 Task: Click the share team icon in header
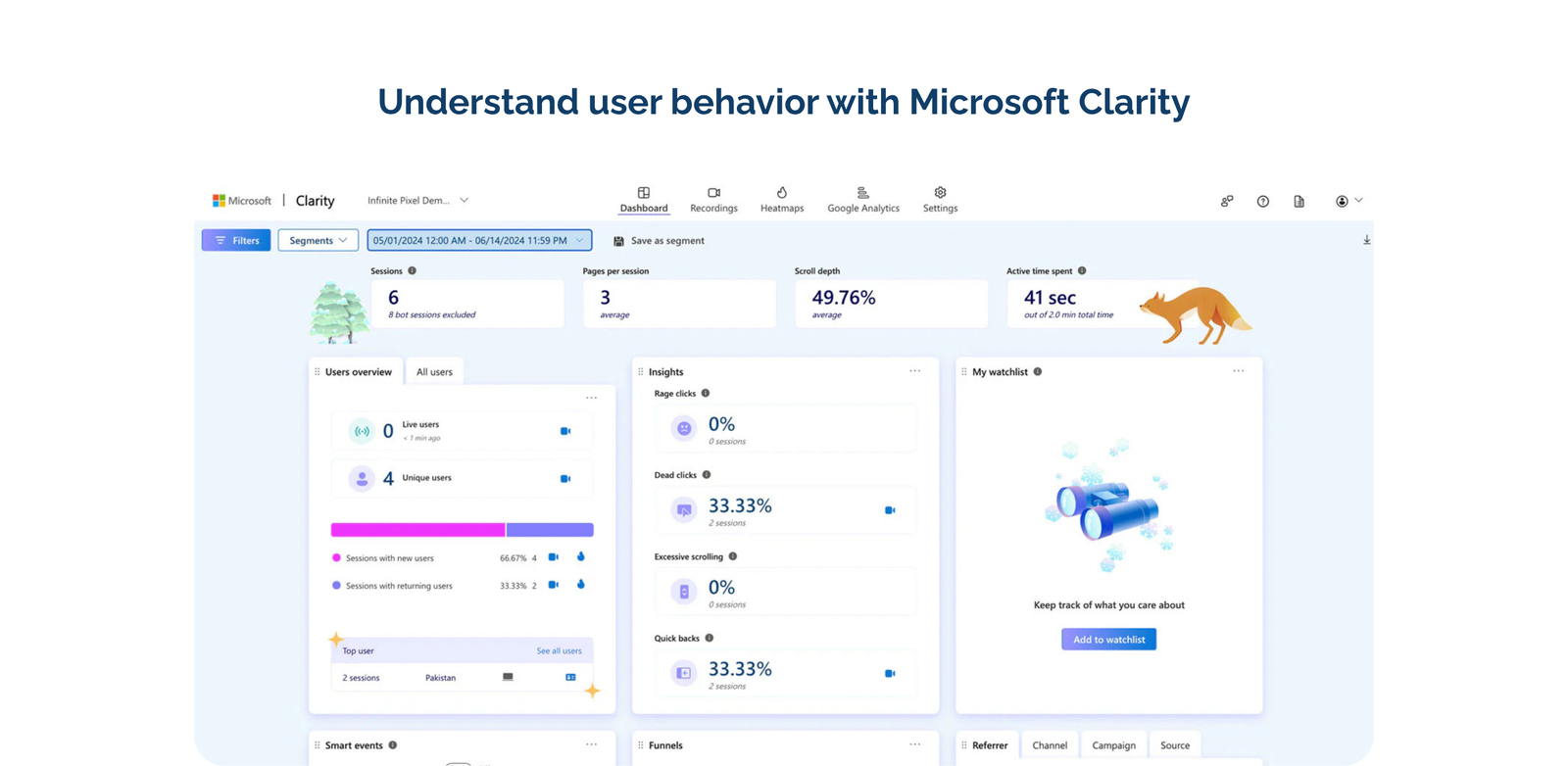pos(1227,201)
